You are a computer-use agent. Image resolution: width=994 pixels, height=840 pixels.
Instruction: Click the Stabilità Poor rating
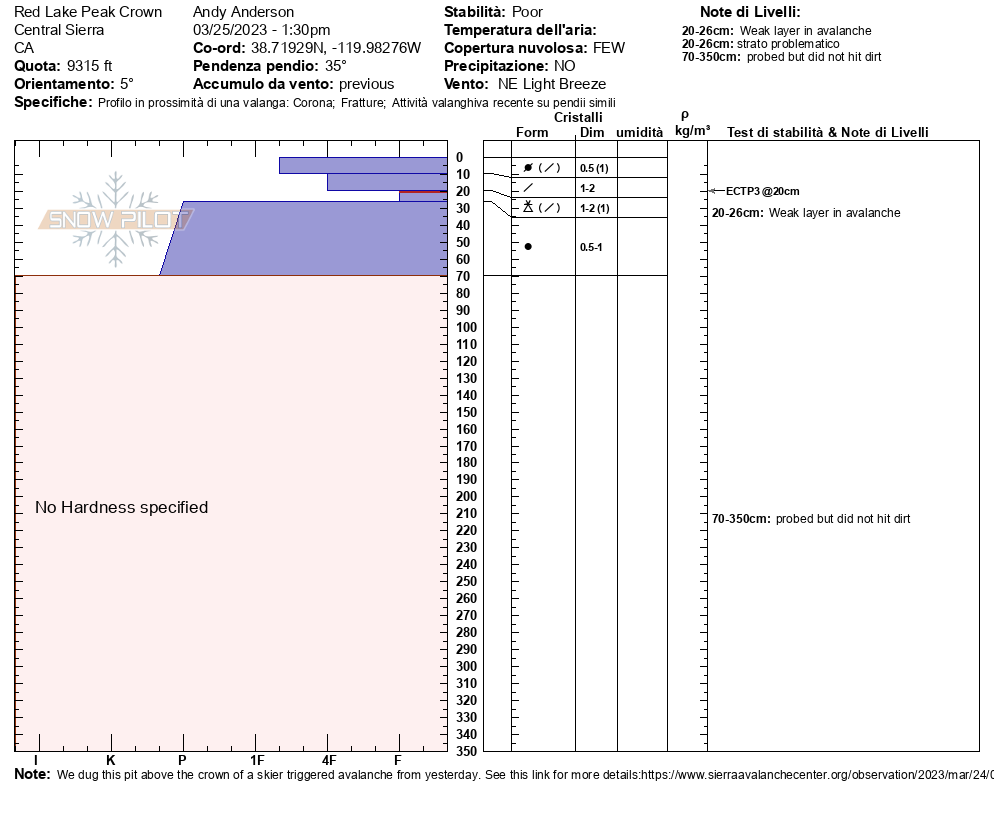(527, 12)
